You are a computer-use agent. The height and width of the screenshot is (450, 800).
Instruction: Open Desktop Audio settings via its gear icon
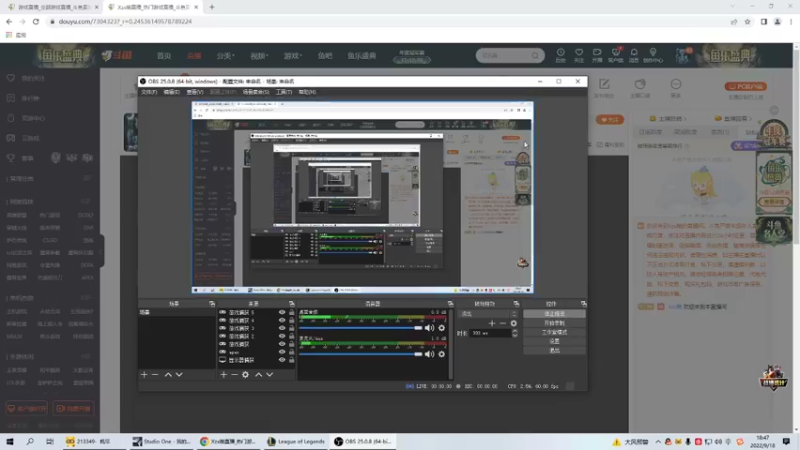442,328
